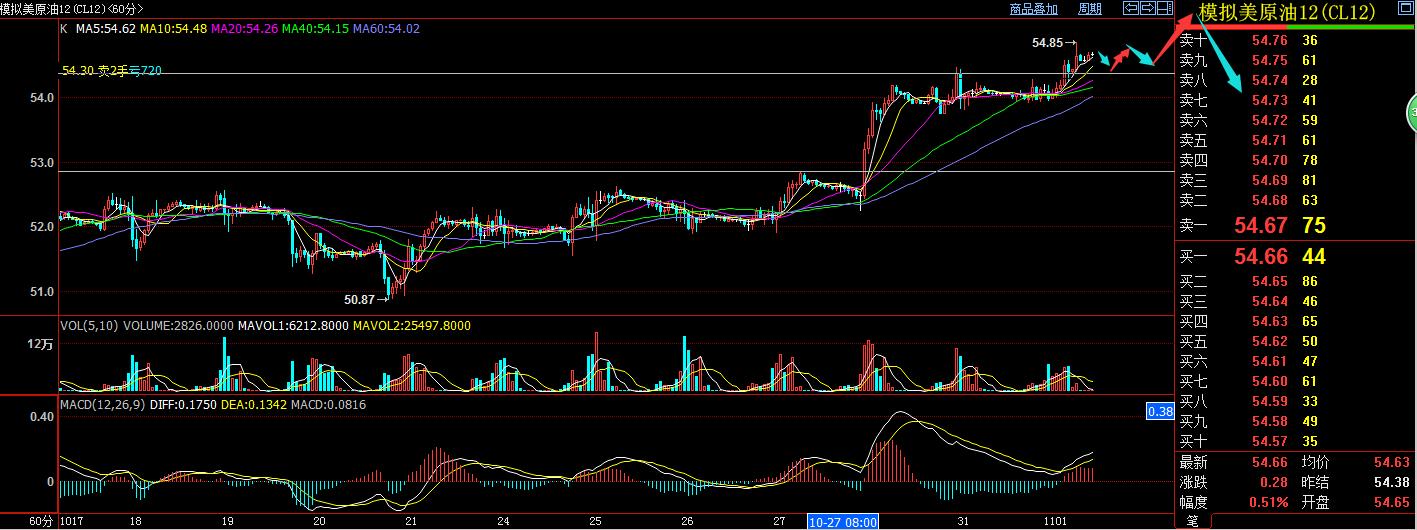The width and height of the screenshot is (1417, 530).
Task: Click the 幅度 percentage 0.51%
Action: point(1267,502)
